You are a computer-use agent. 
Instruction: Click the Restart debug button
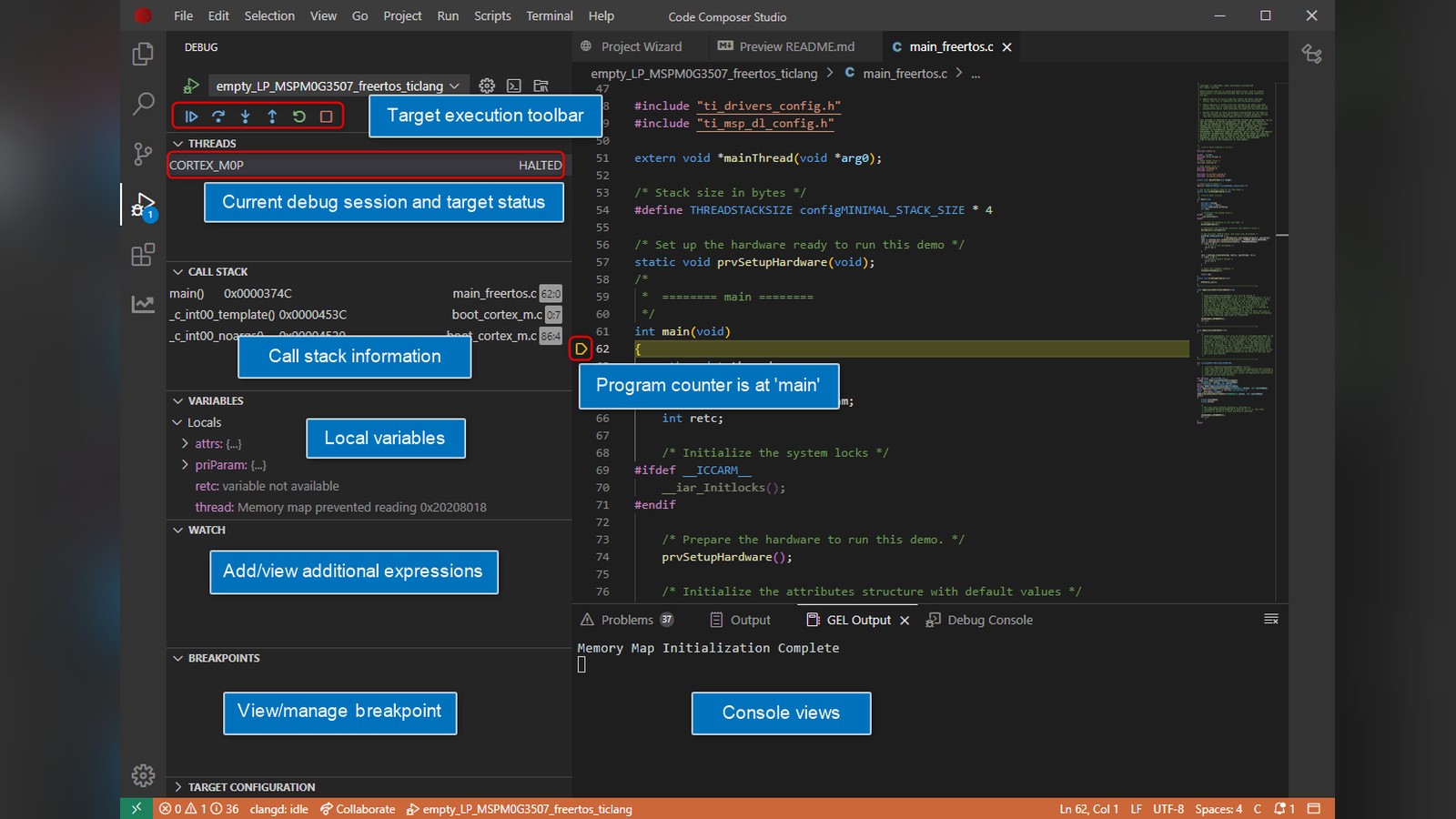tap(298, 116)
